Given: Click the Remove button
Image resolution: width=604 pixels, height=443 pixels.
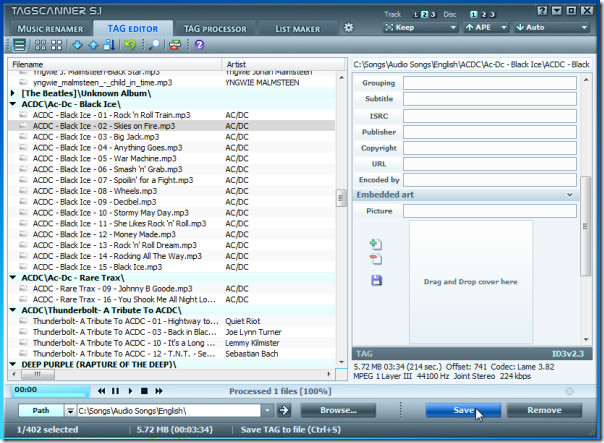Looking at the screenshot, I should coord(544,410).
